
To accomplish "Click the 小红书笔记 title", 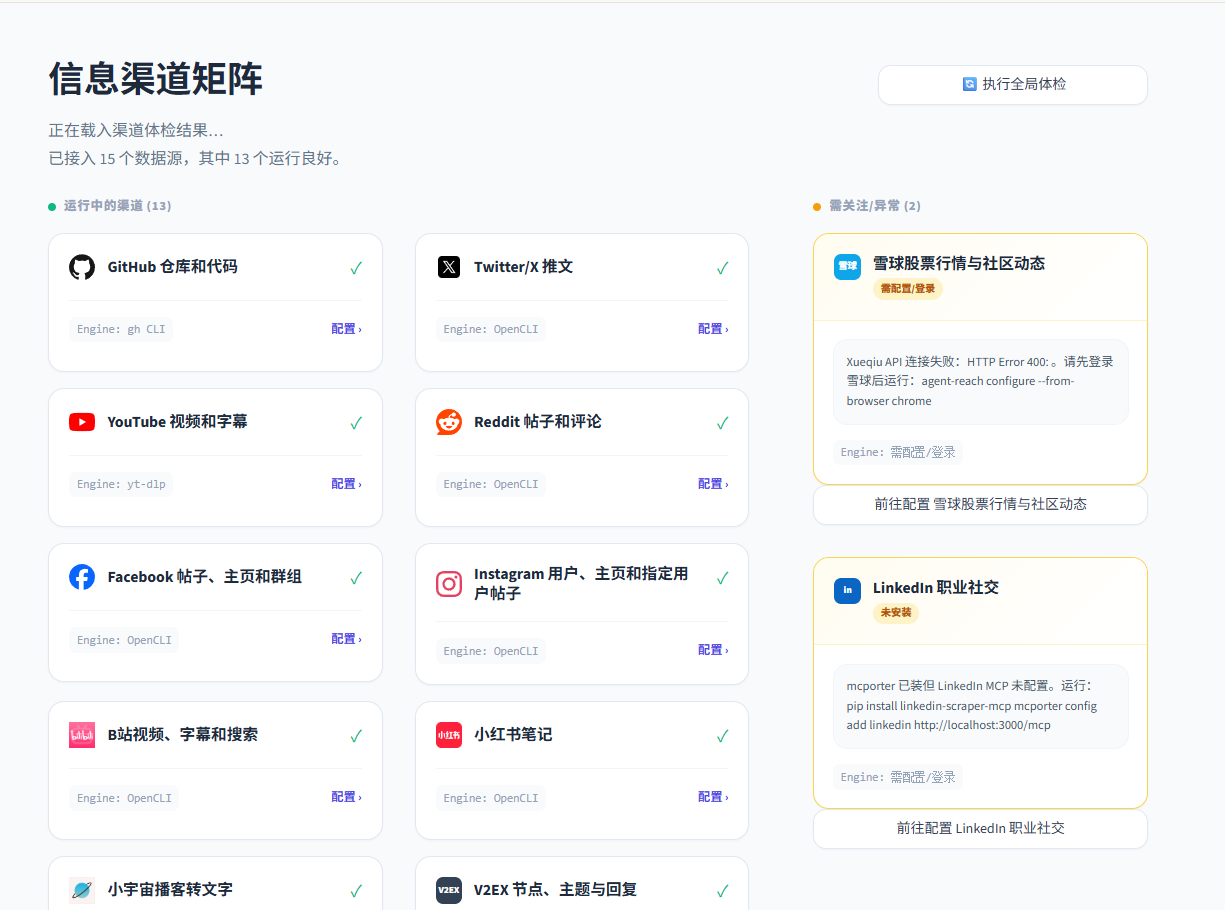I will tap(513, 735).
